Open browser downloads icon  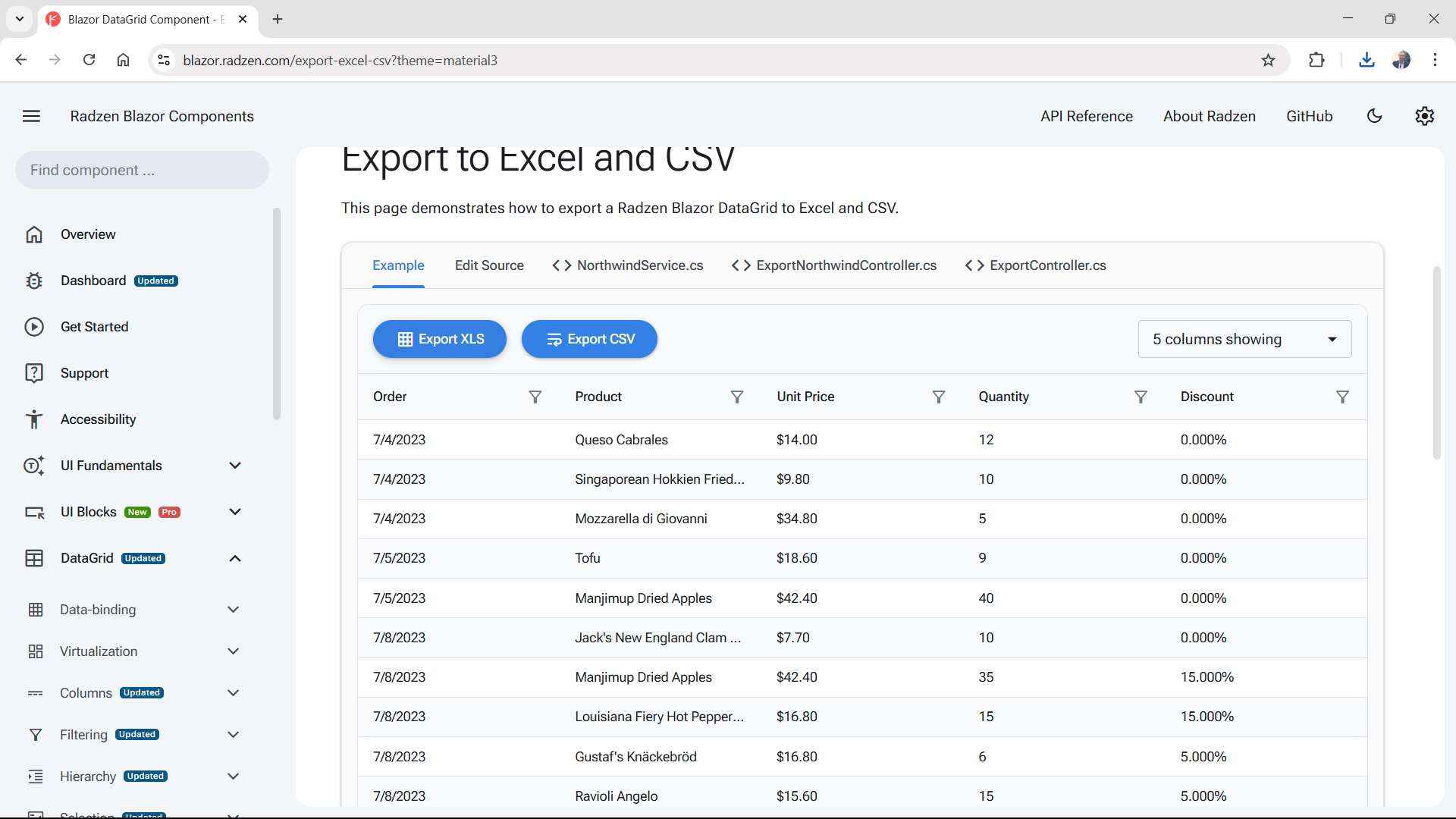(1367, 60)
